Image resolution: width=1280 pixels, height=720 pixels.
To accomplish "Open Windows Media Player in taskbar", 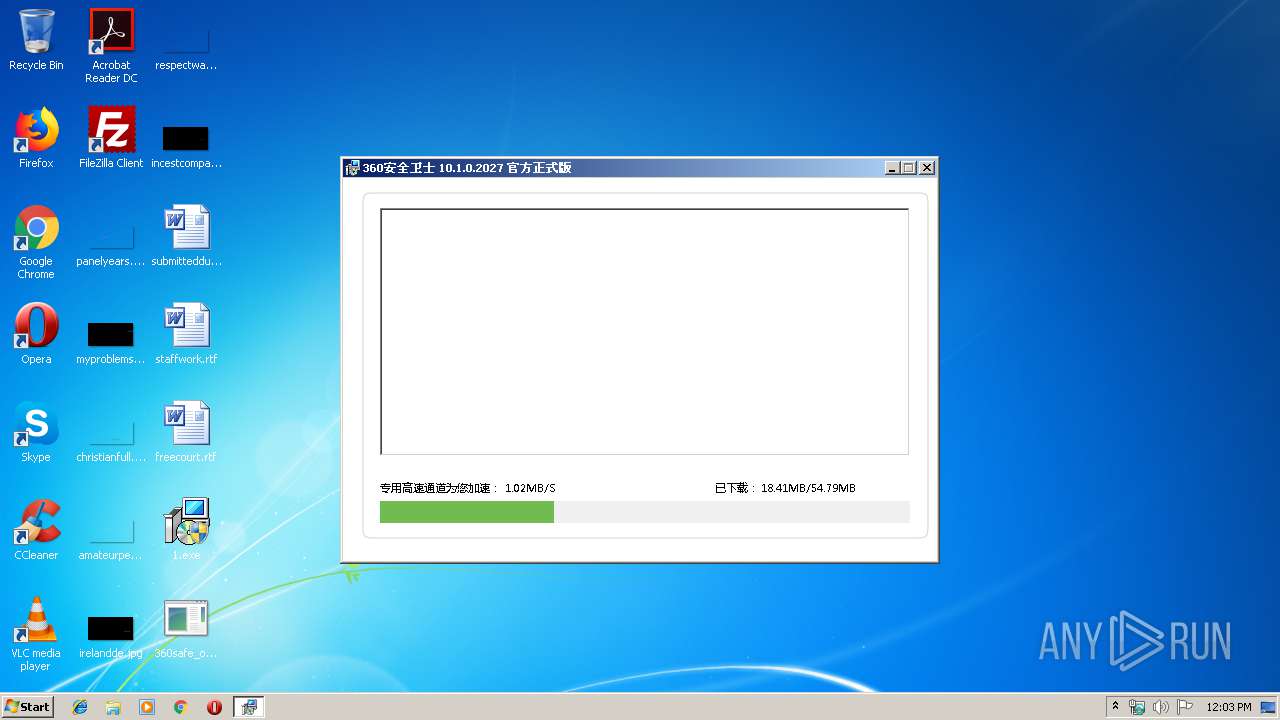I will point(147,707).
